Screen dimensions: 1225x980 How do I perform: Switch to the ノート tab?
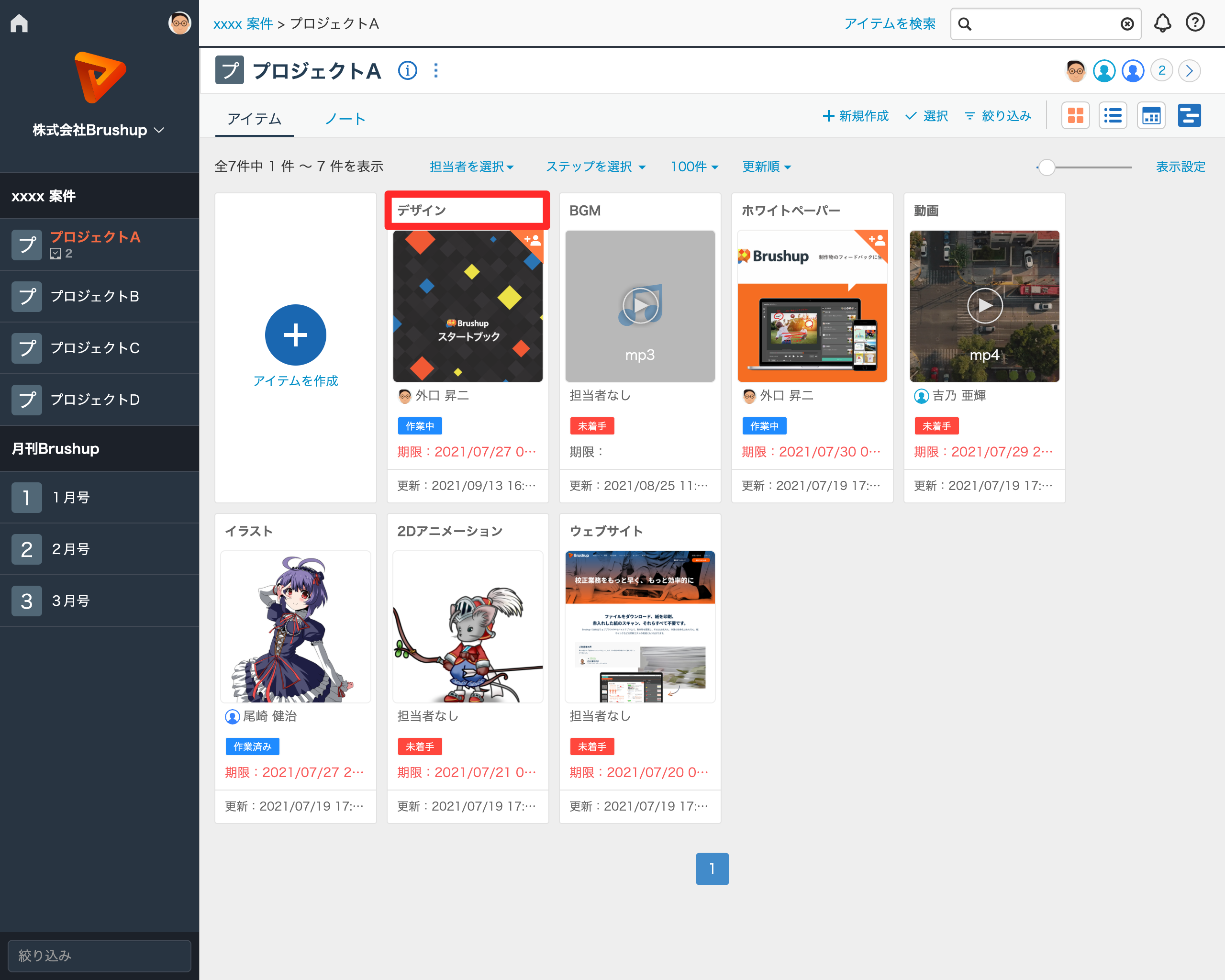[345, 119]
